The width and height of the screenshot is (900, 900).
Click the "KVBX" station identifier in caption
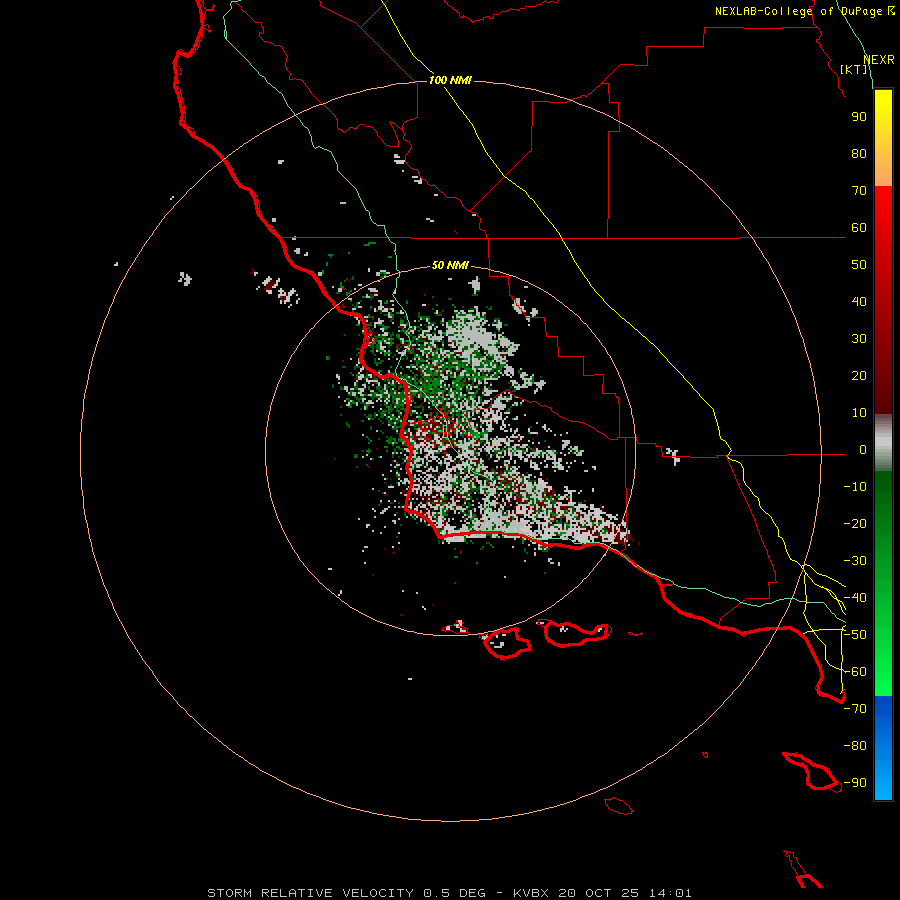[x=530, y=893]
